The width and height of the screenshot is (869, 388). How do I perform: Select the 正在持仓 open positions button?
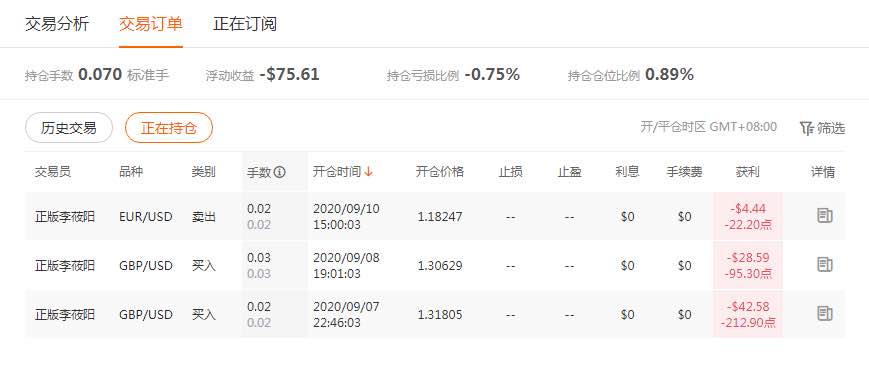click(x=169, y=128)
